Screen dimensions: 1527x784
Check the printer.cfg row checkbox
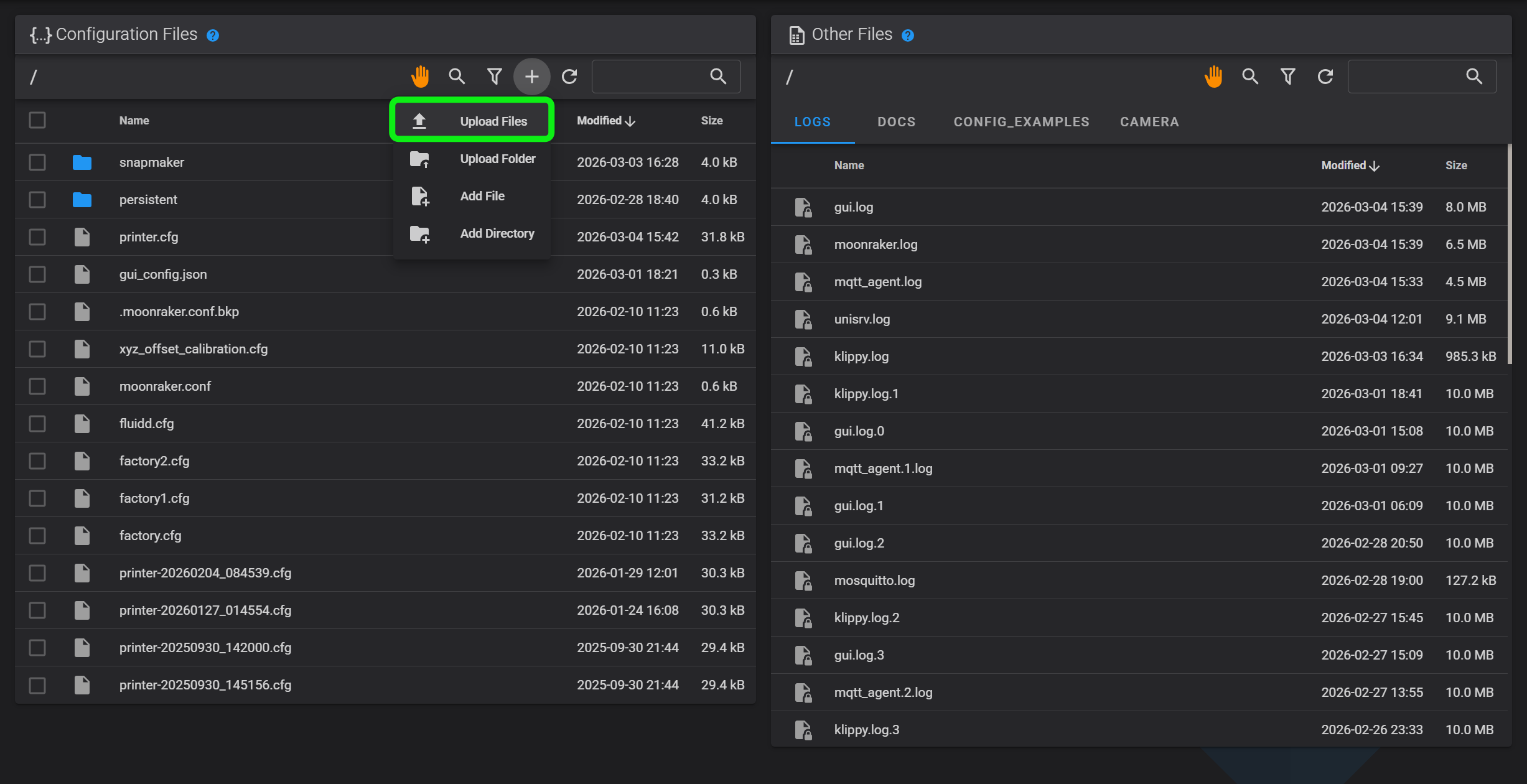(37, 237)
